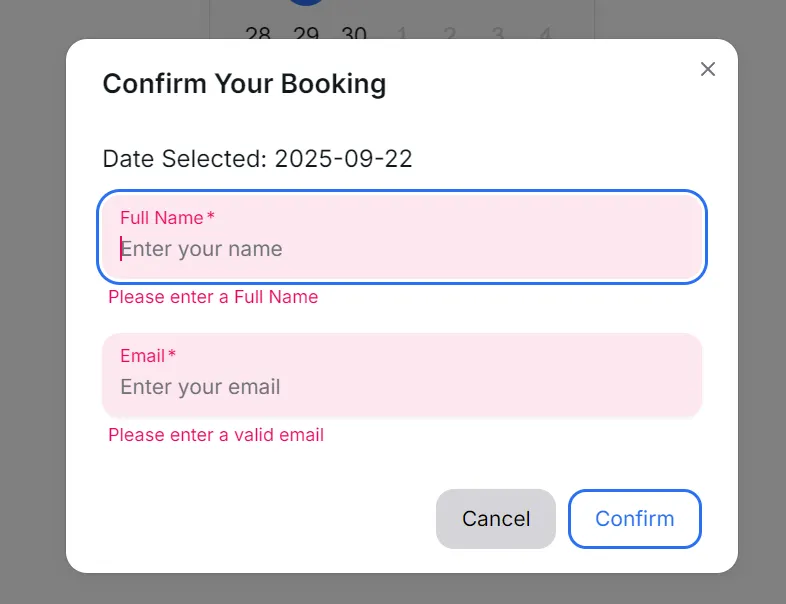Viewport: 786px width, 604px height.
Task: Close the booking dialog with the X icon
Action: click(708, 69)
